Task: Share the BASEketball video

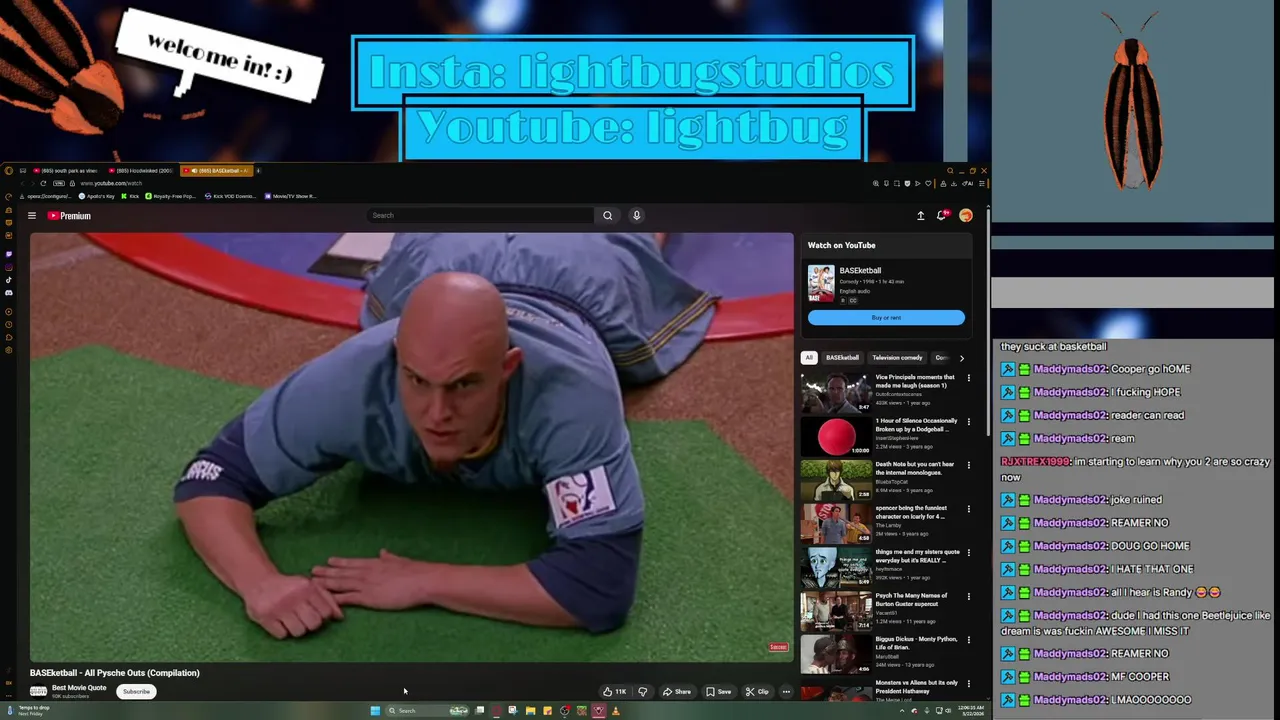Action: click(677, 691)
